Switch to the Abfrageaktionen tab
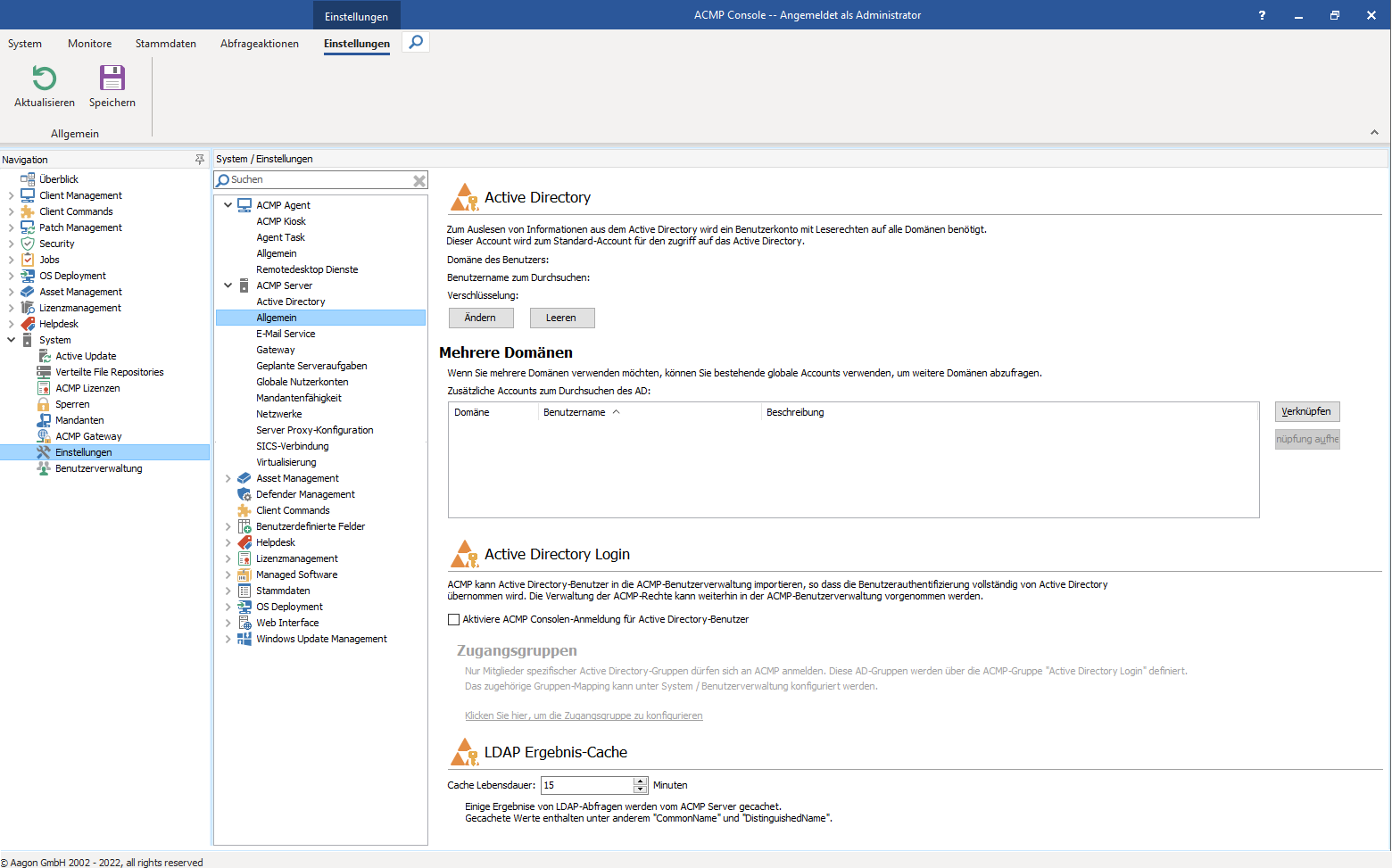The width and height of the screenshot is (1392, 868). (260, 44)
